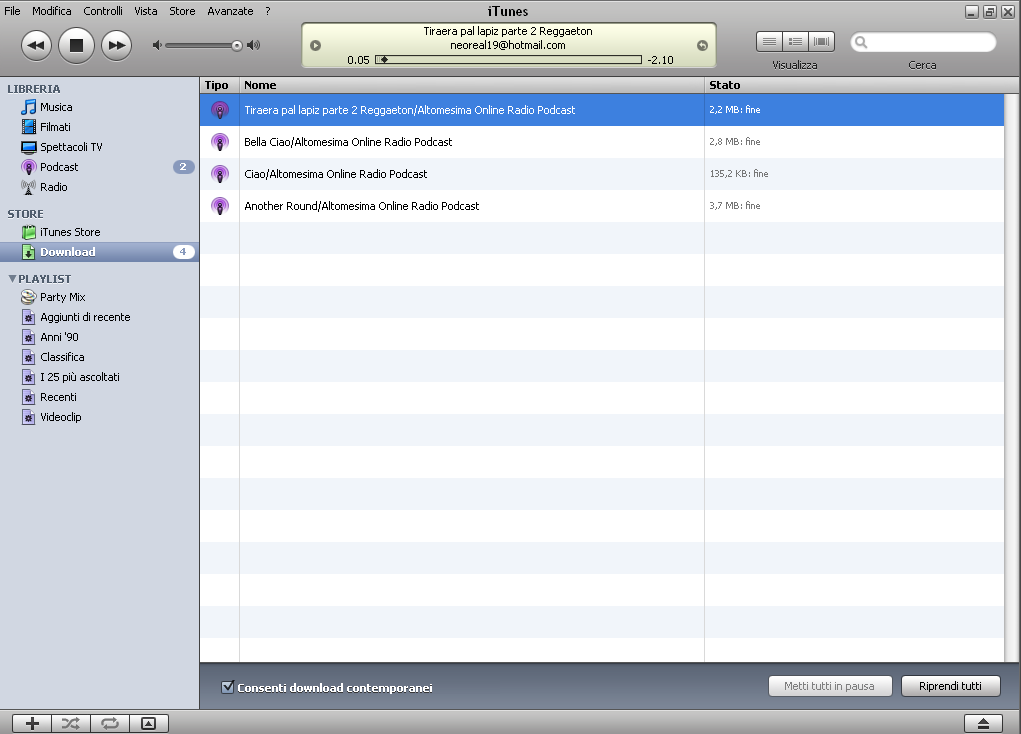
Task: Open the Vista menu
Action: point(146,11)
